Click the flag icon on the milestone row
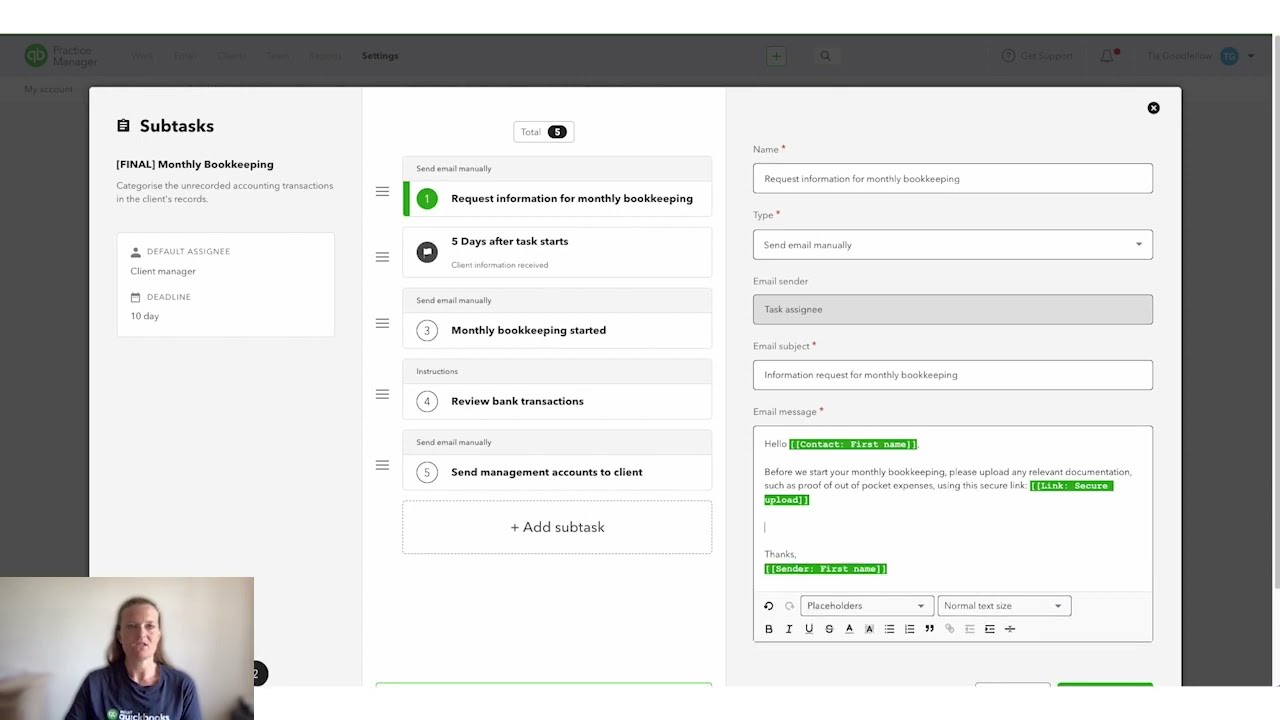1280x720 pixels. [x=427, y=252]
